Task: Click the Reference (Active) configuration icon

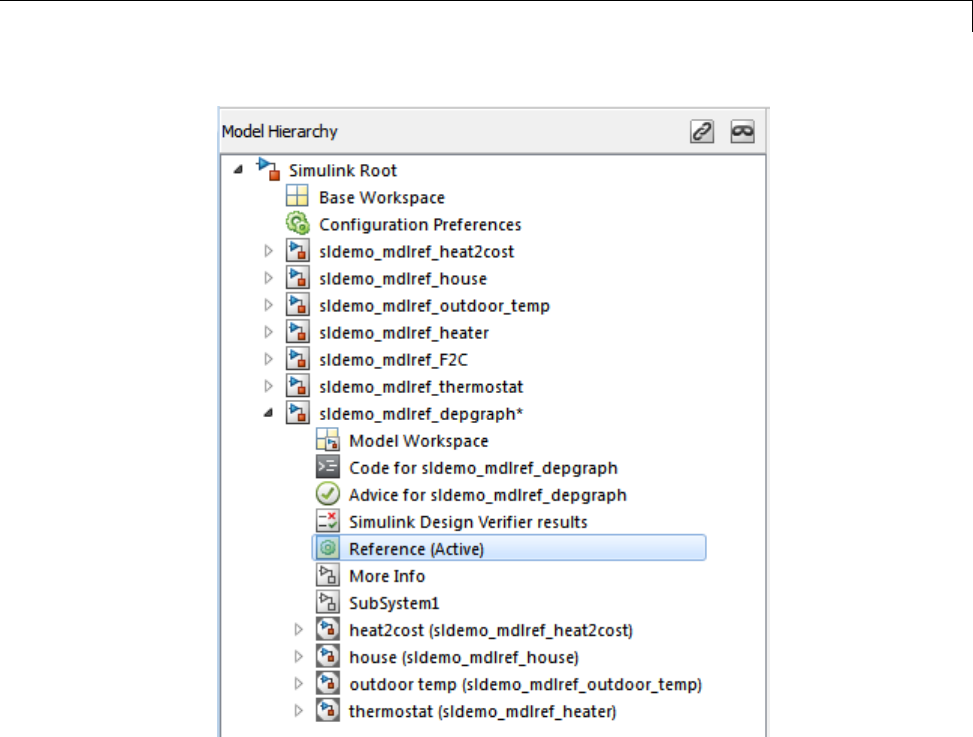Action: pos(328,548)
